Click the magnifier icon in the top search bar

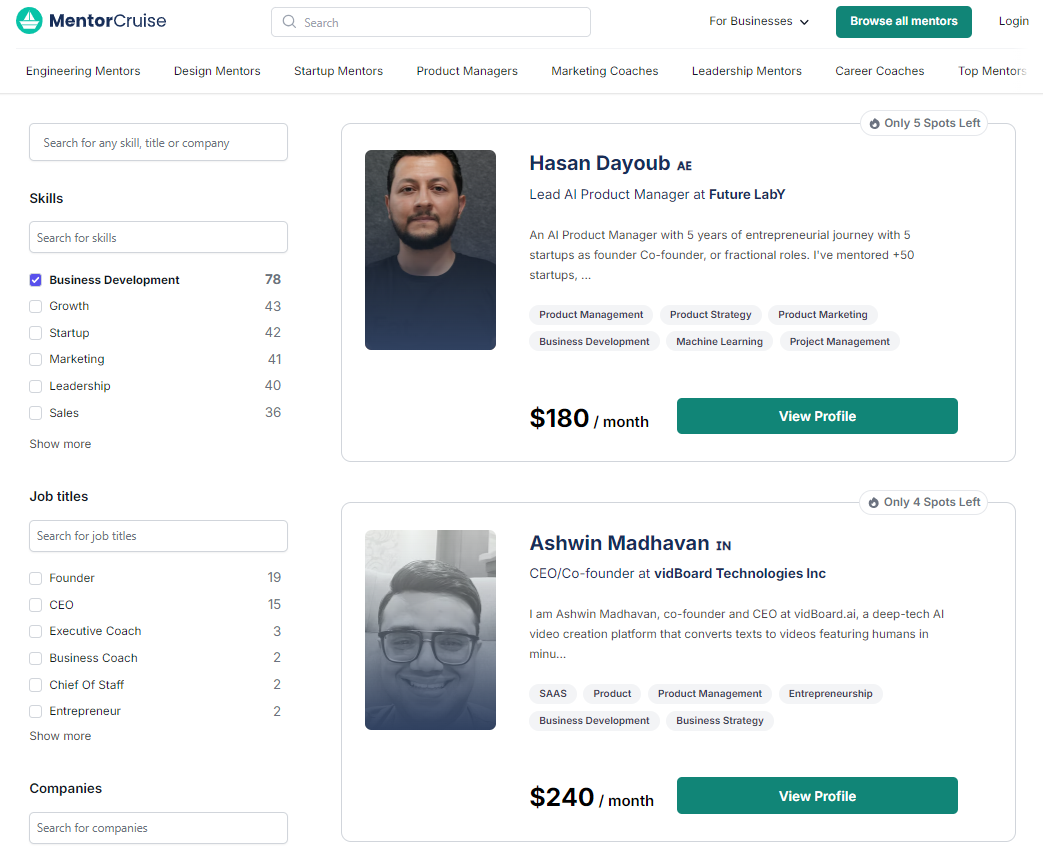pos(289,22)
